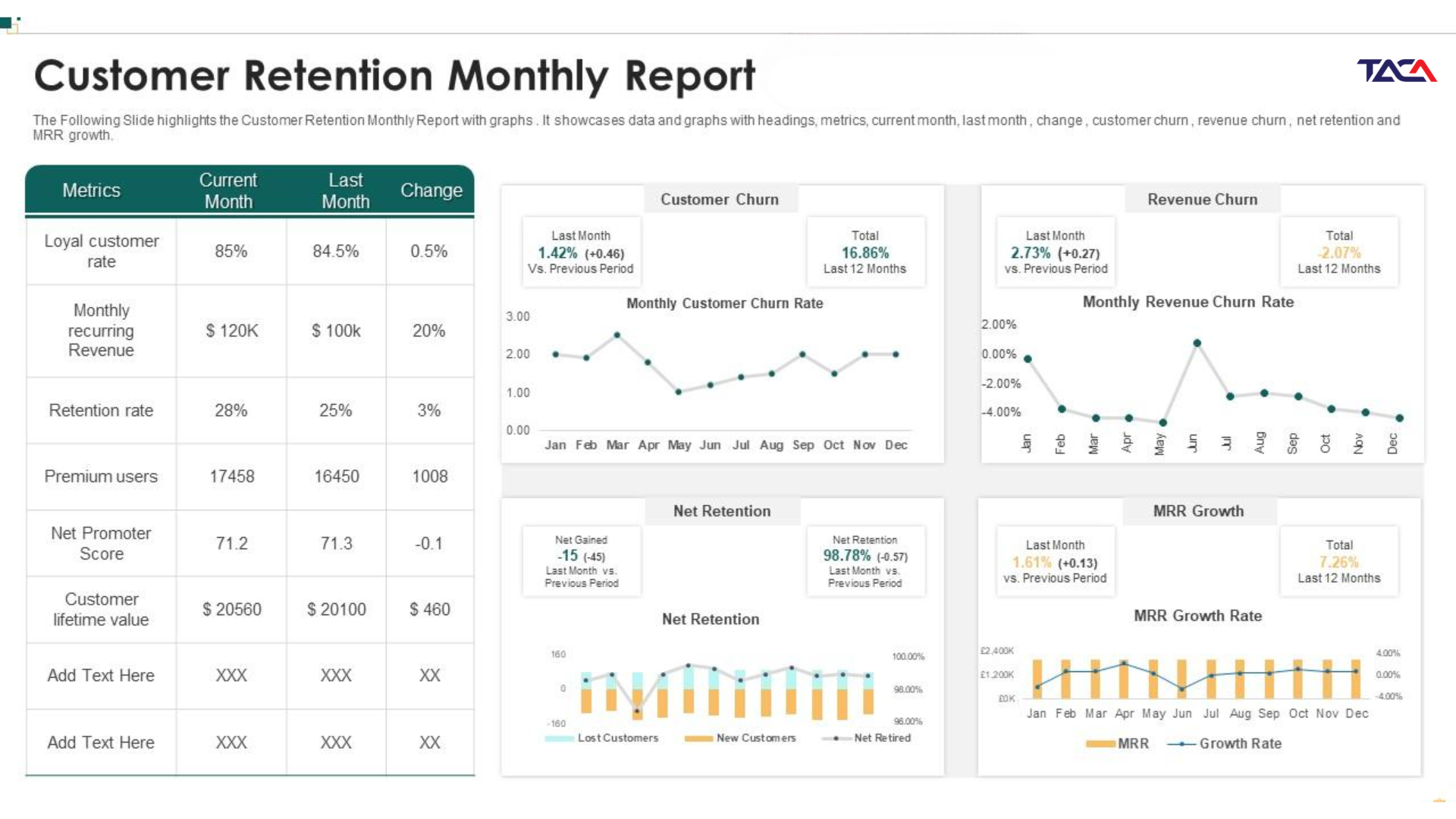
Task: Select the $ 460 change cell
Action: coord(430,610)
